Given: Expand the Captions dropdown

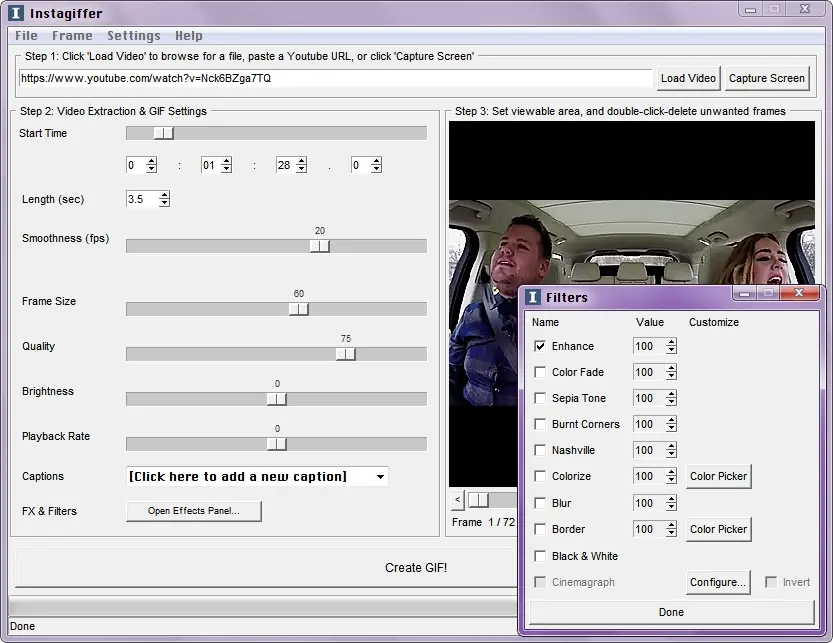Looking at the screenshot, I should click(380, 477).
